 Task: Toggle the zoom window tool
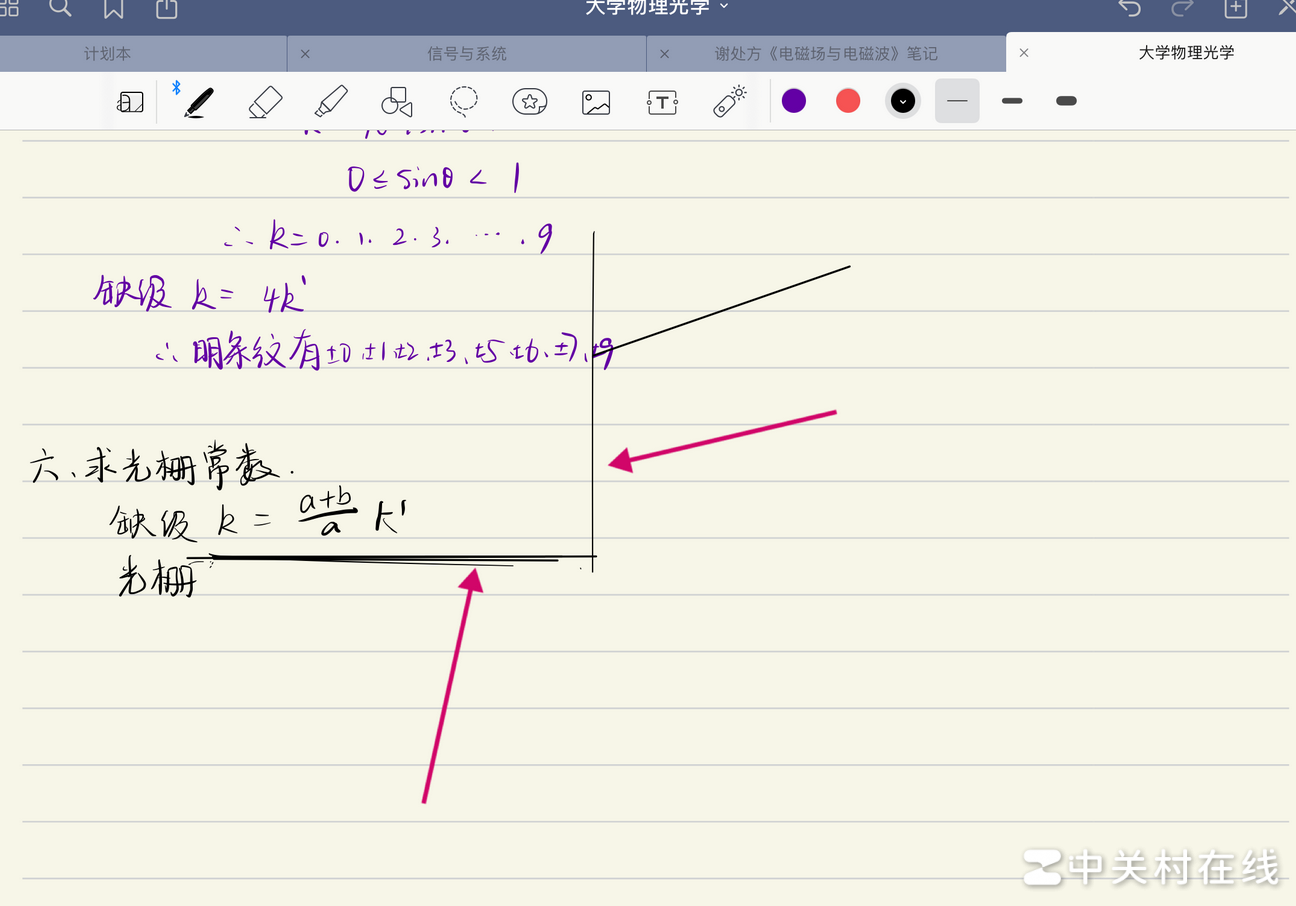coord(131,102)
